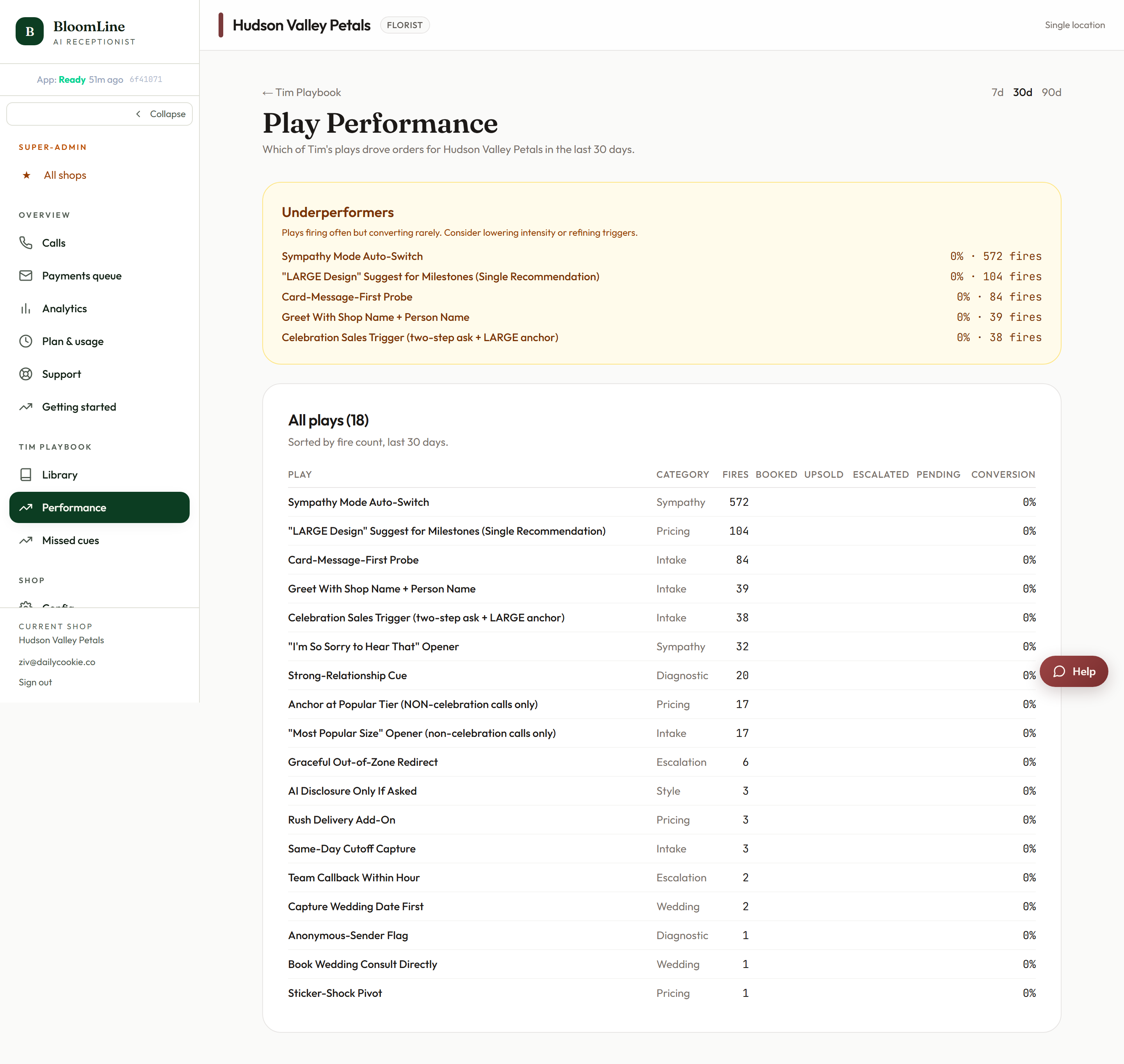Select Rush Delivery Add-On play
The image size is (1124, 1064).
point(662,820)
